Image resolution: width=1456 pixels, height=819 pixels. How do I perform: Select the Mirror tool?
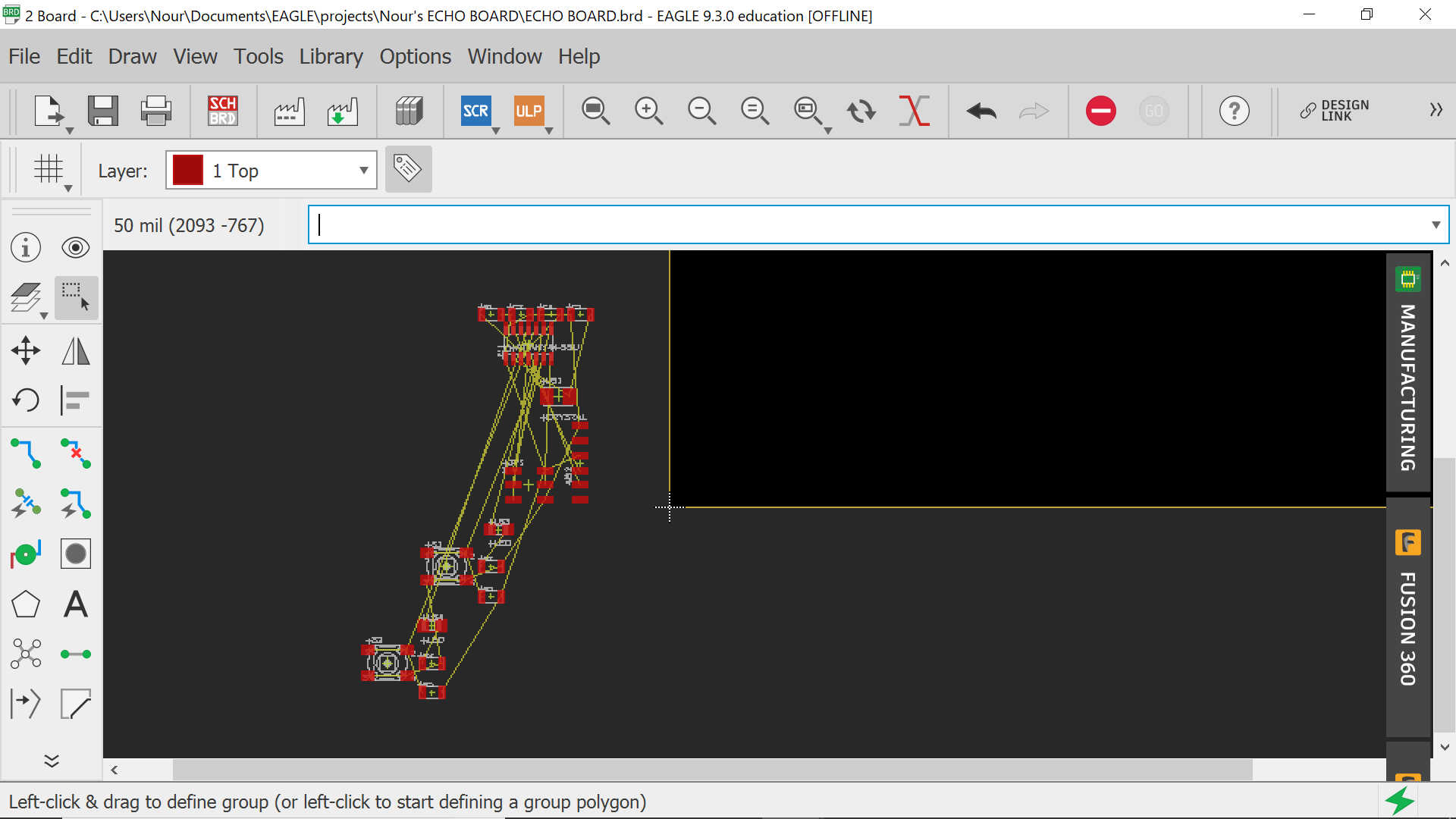(76, 350)
